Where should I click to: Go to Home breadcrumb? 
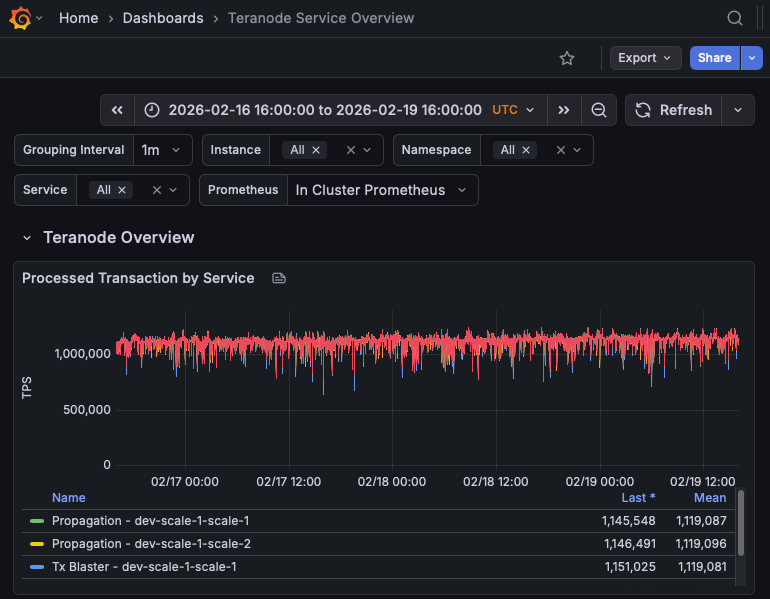(79, 18)
